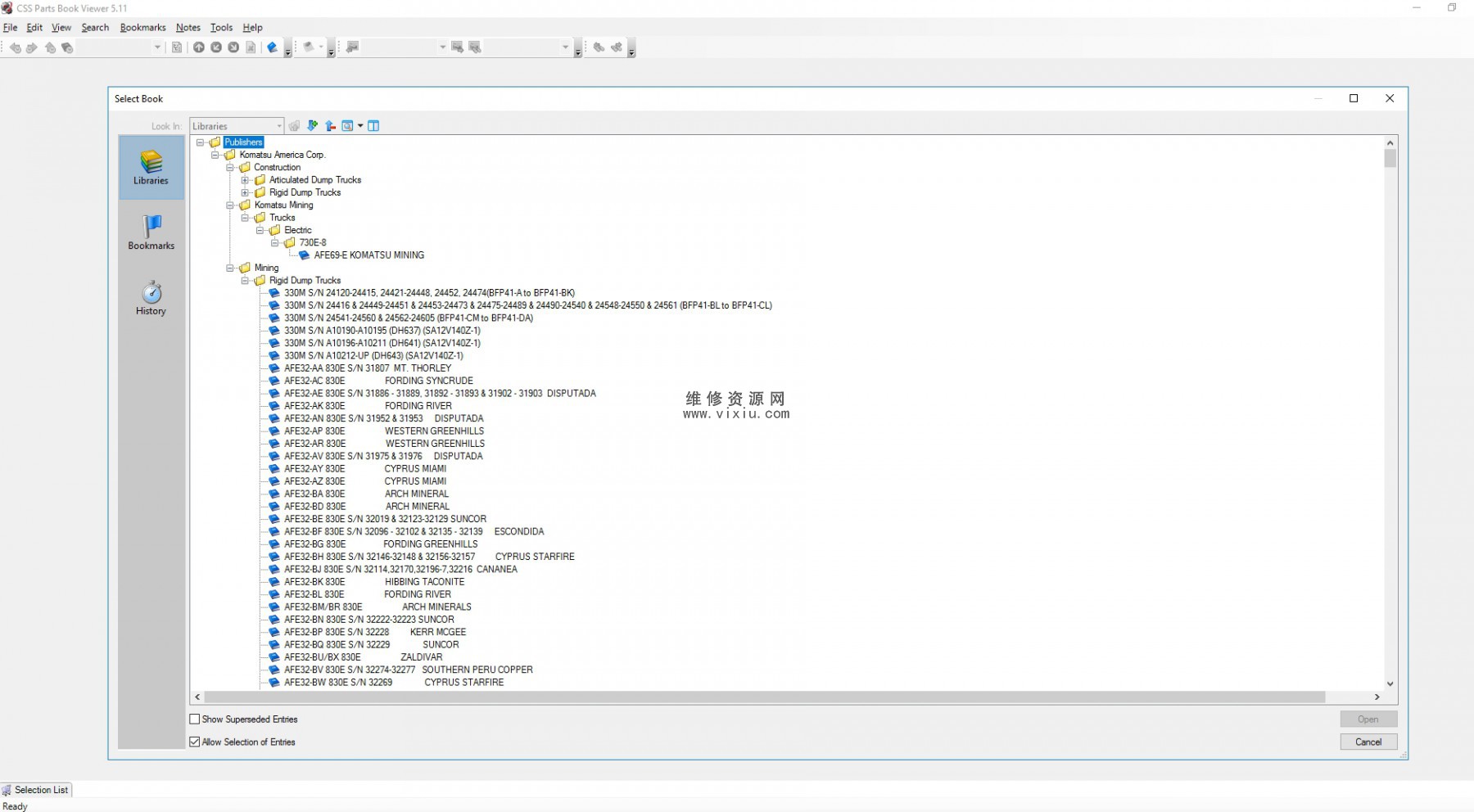Open the Help menu

(252, 27)
